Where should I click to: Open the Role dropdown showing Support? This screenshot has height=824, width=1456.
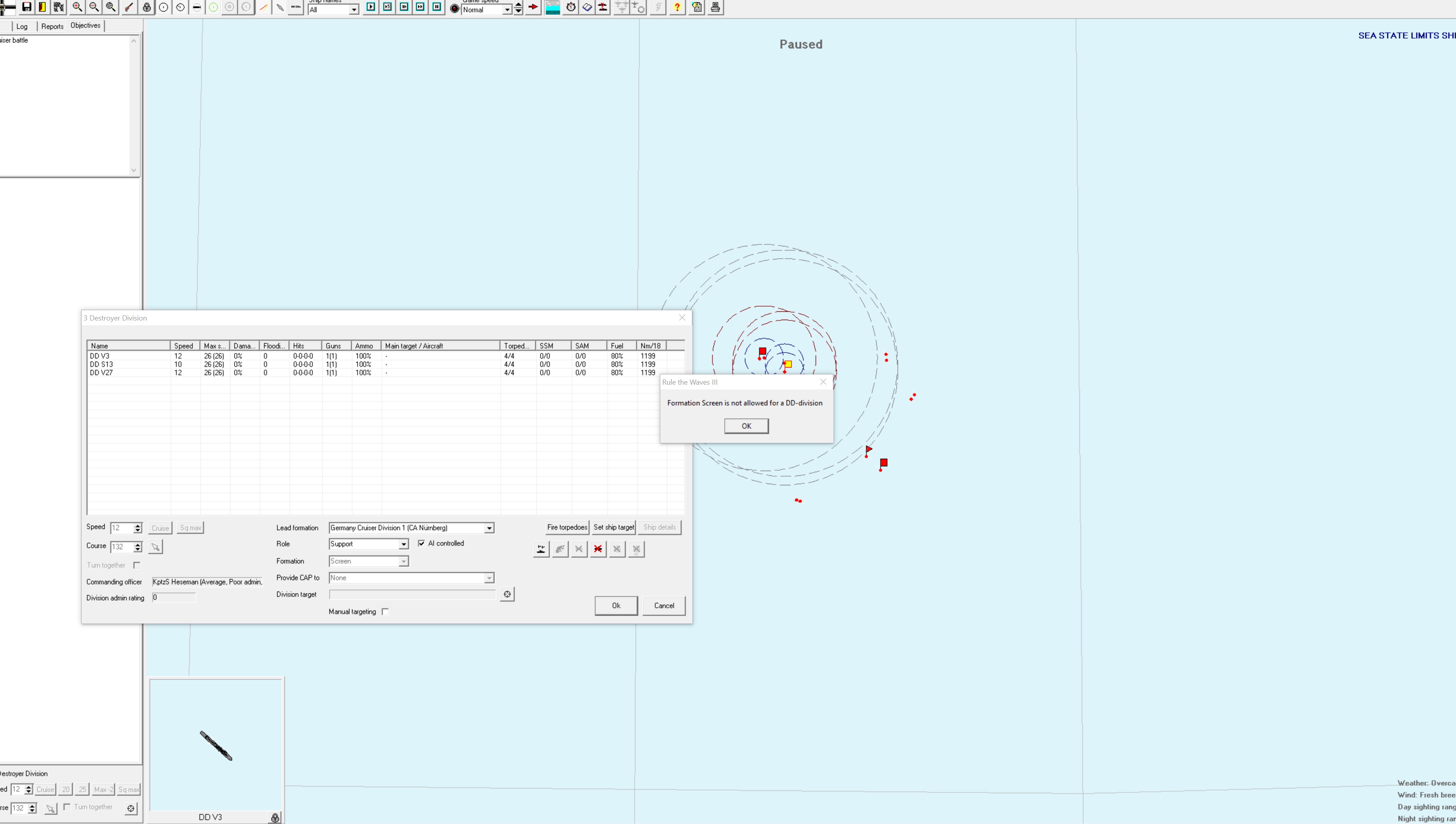[403, 544]
